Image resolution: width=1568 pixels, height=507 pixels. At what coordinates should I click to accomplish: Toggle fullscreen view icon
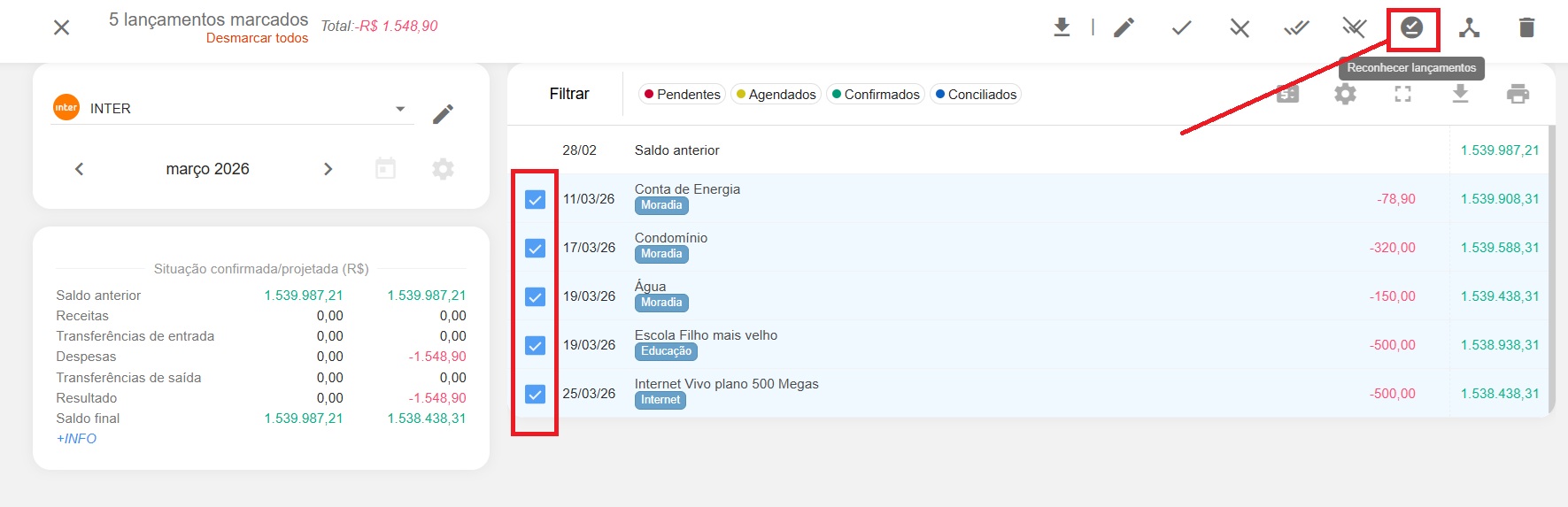click(x=1402, y=94)
